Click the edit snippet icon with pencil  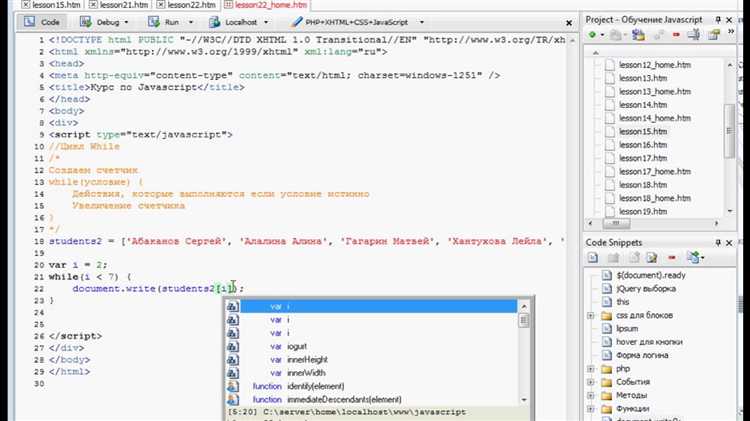click(x=651, y=258)
